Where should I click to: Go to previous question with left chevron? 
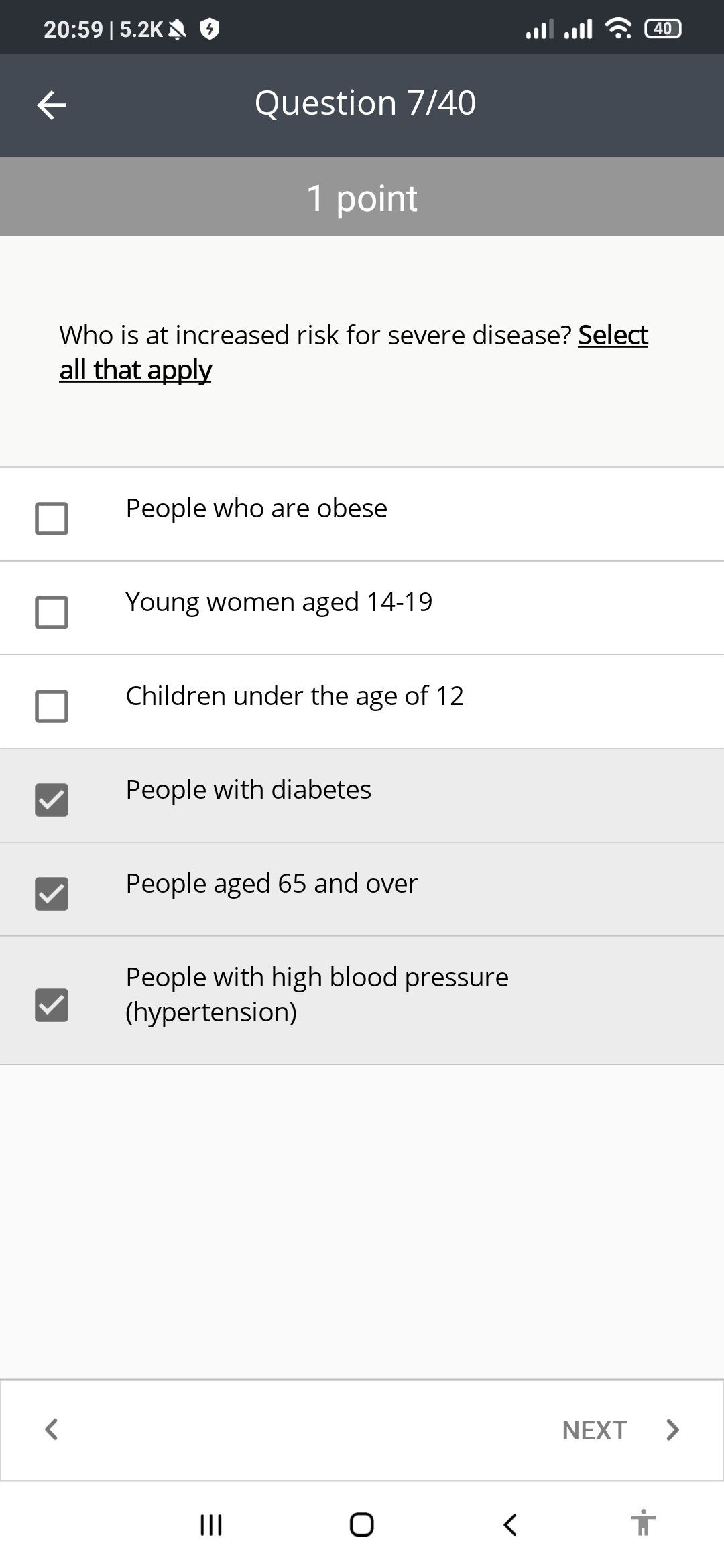click(x=51, y=1429)
